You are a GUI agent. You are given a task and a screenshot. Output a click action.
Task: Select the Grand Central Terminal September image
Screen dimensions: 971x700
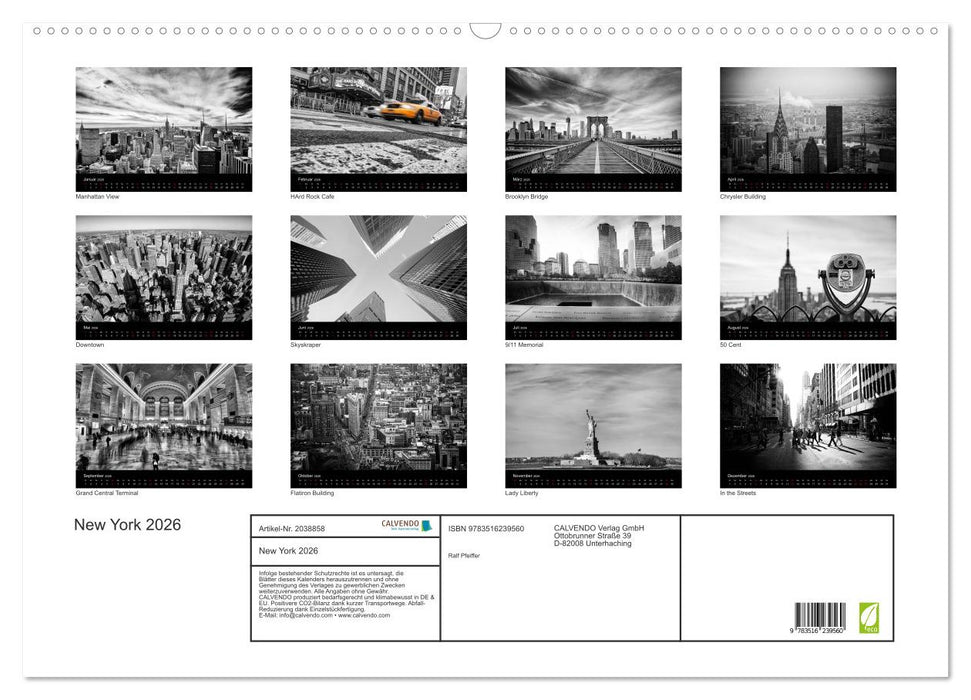162,425
